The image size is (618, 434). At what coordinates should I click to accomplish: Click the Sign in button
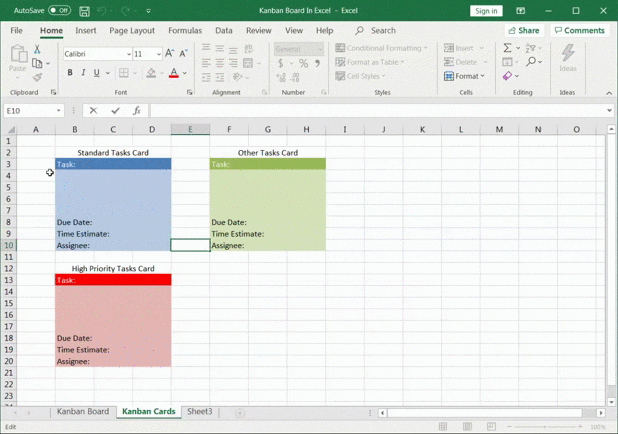486,11
